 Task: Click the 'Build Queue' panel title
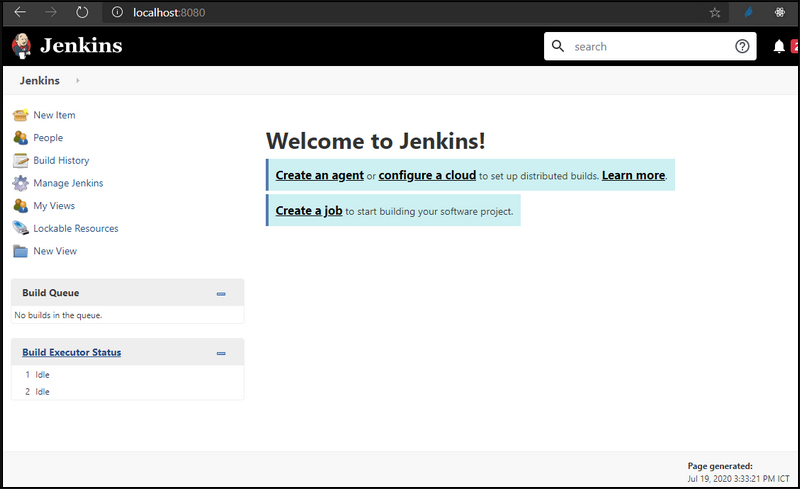(x=51, y=292)
